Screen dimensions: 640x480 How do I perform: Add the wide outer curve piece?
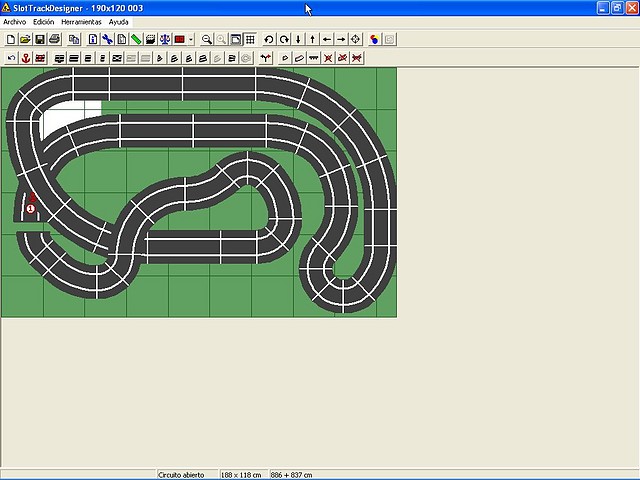point(203,58)
